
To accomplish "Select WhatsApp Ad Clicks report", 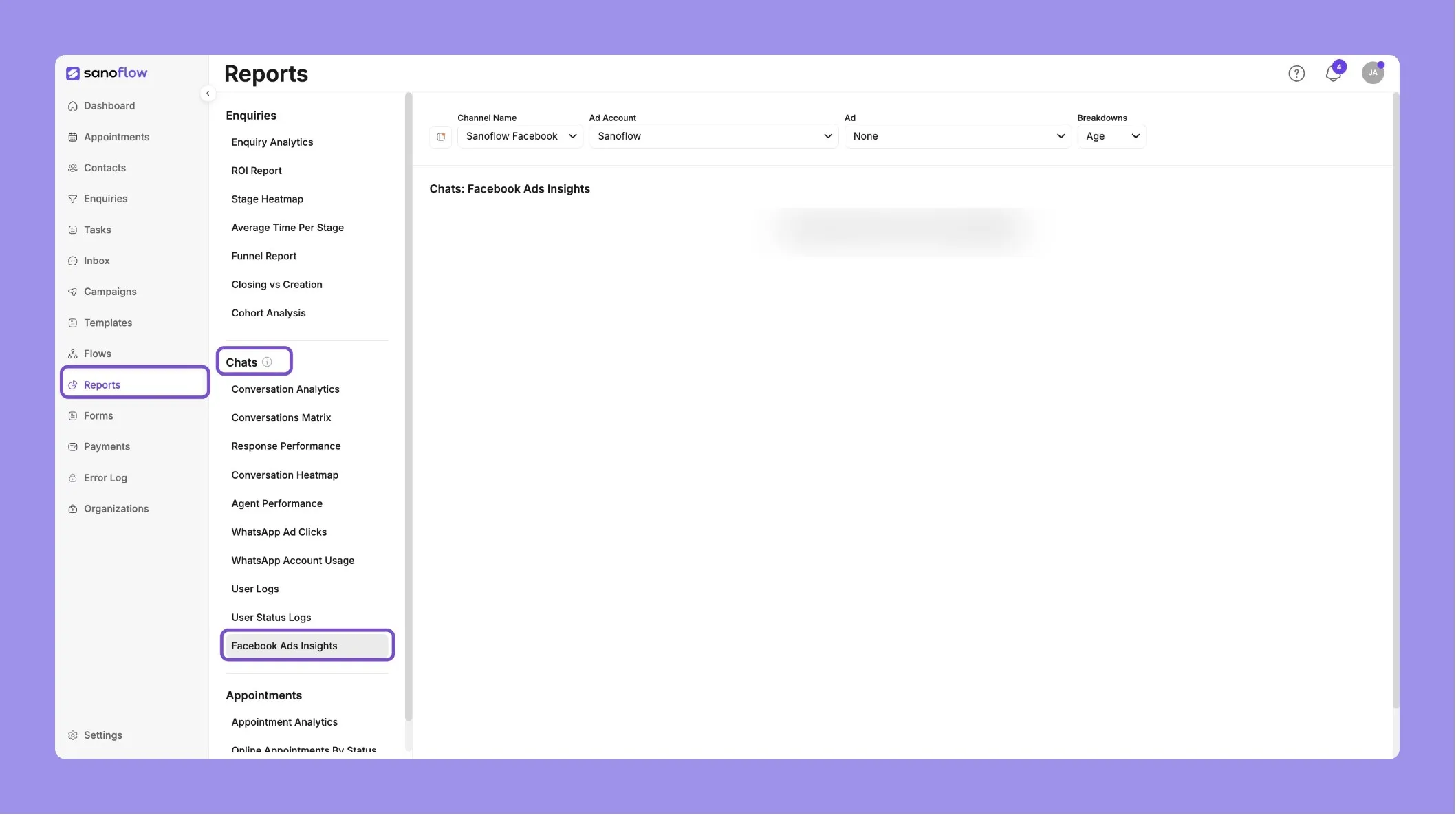I will coord(279,532).
